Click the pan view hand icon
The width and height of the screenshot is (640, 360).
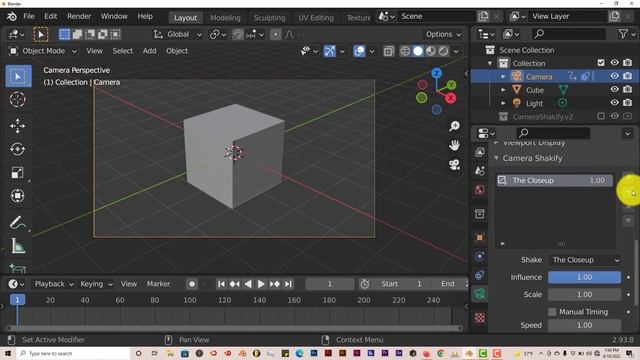pyautogui.click(x=454, y=145)
